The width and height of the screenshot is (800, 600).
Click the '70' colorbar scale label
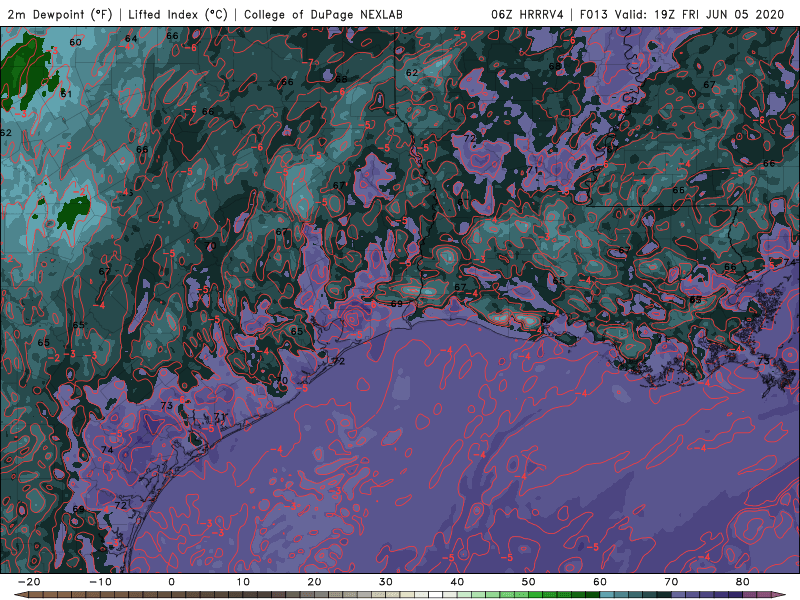point(671,582)
